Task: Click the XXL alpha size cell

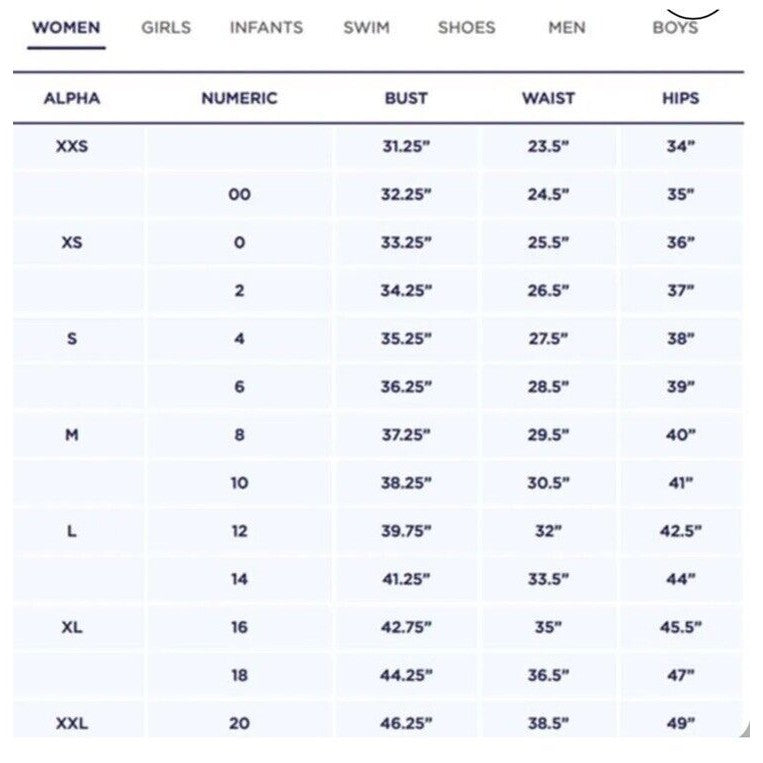Action: click(x=72, y=724)
